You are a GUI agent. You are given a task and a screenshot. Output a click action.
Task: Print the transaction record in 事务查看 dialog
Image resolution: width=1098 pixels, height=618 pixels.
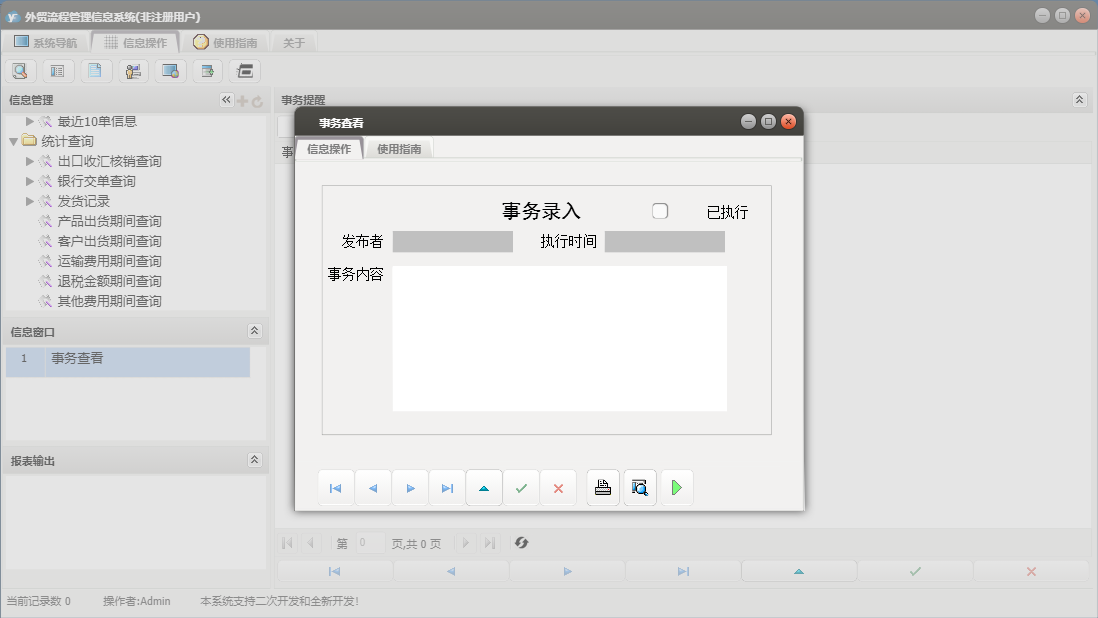(603, 488)
